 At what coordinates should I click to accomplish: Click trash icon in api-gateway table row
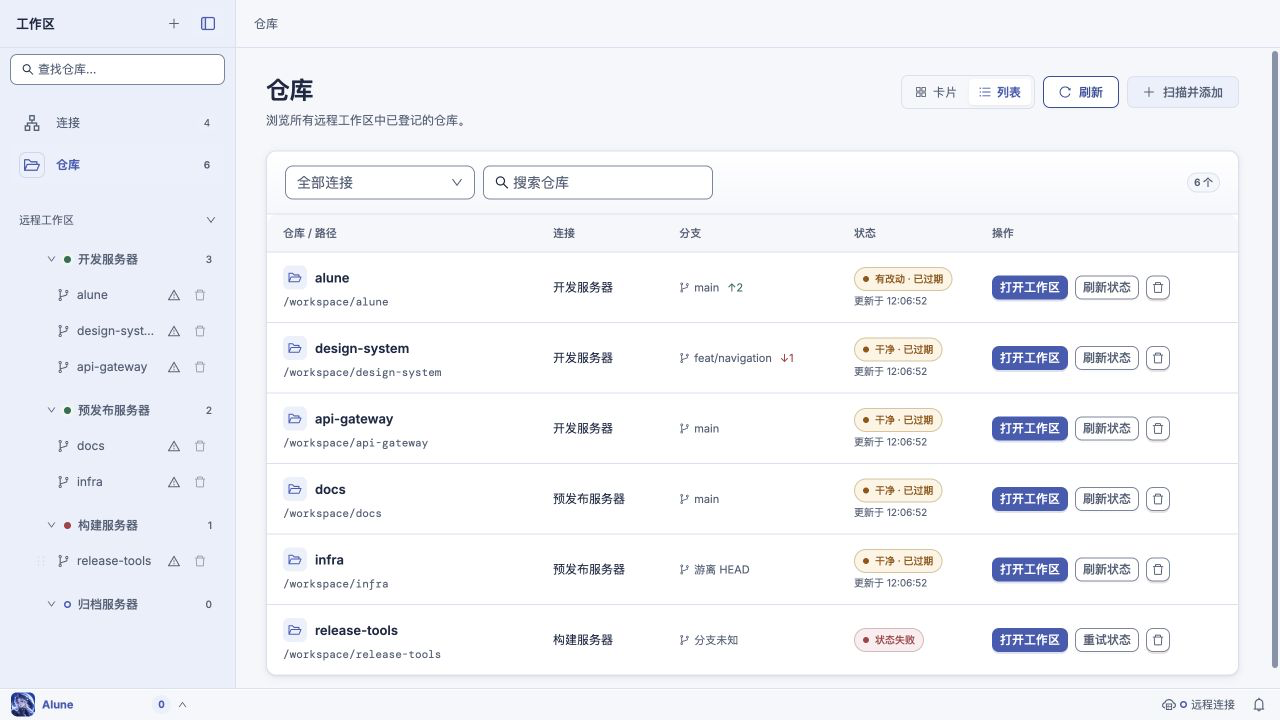[1158, 428]
